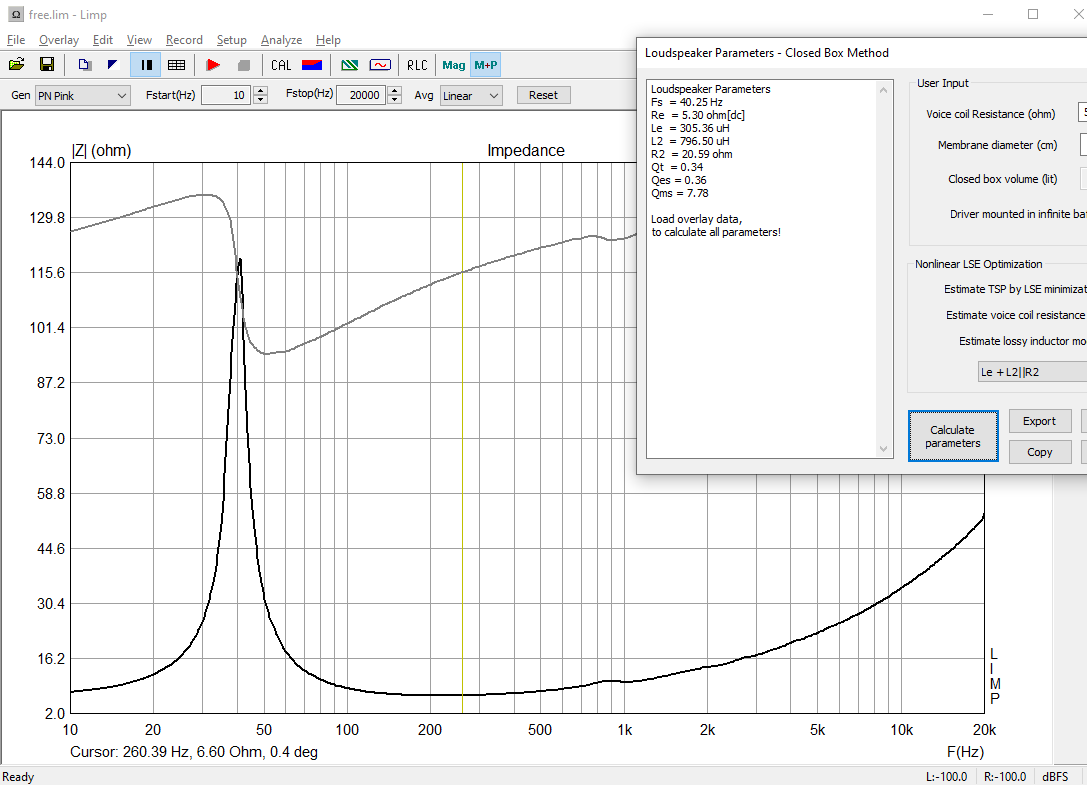Screen dimensions: 1087x785
Task: Click the Copy button in the dialog
Action: pos(1039,452)
